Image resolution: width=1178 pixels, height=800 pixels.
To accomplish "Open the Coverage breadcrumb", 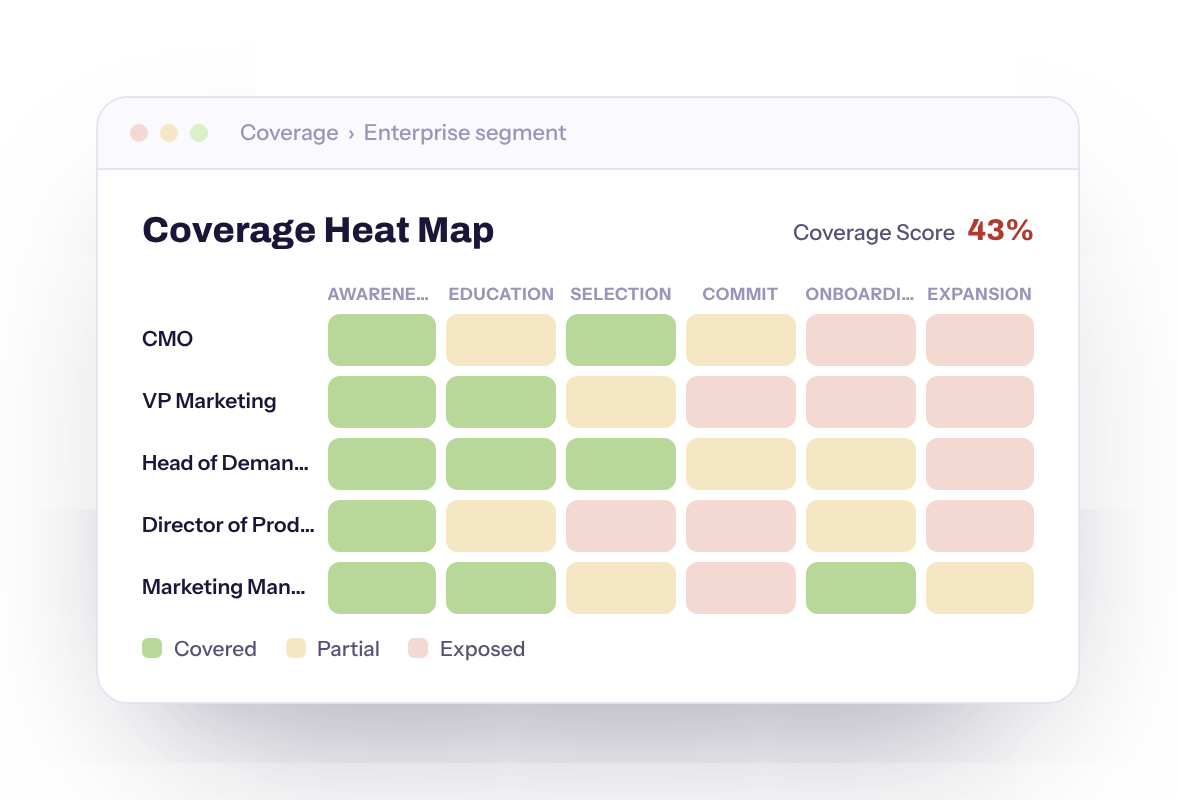I will tap(289, 133).
